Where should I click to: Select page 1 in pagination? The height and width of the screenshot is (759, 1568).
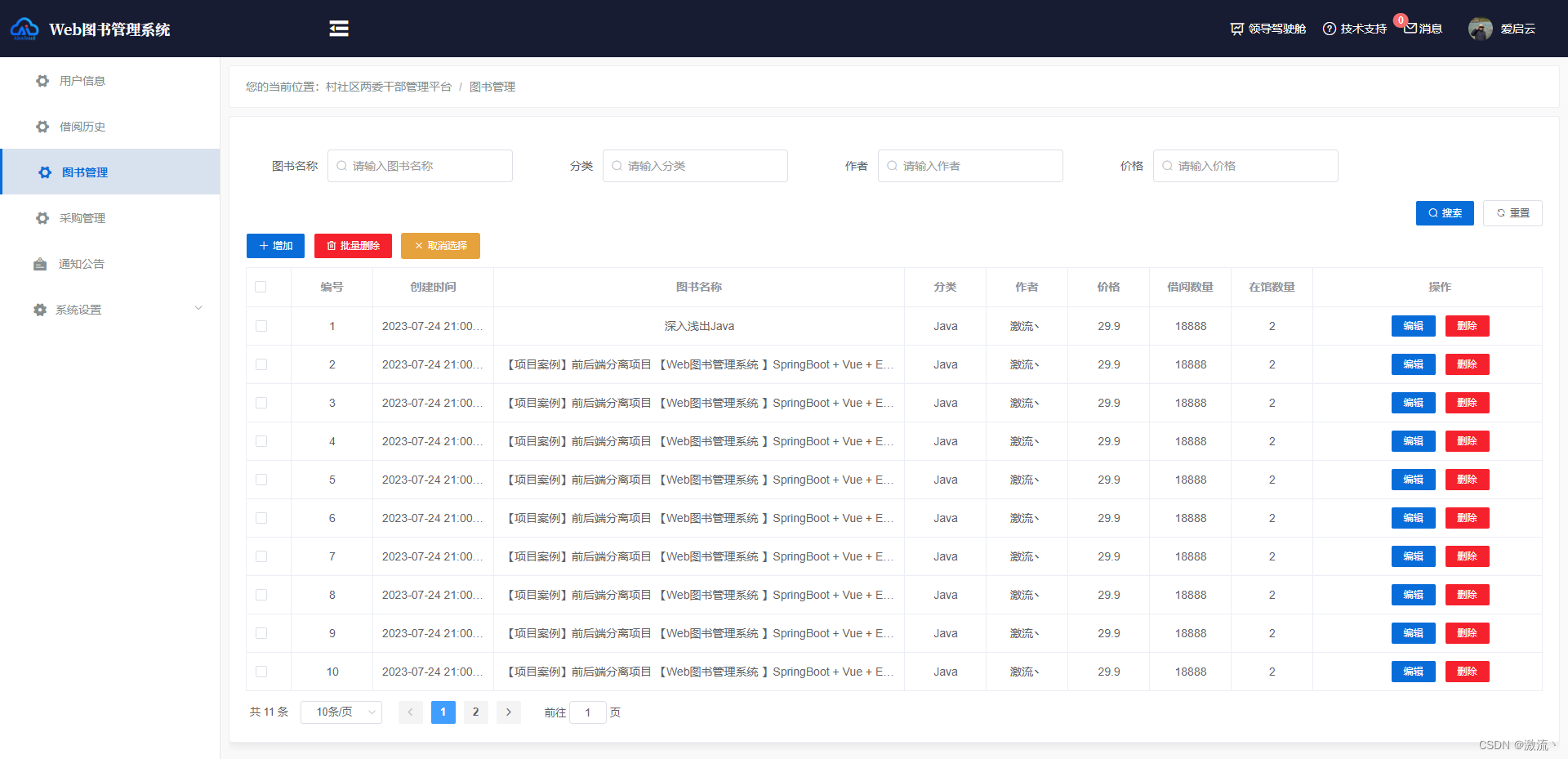(443, 712)
